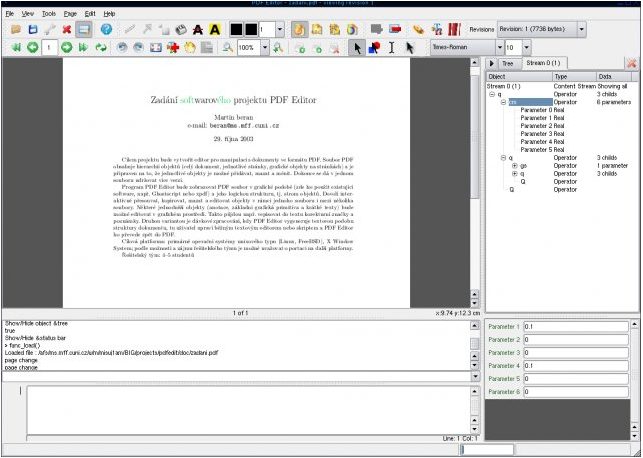Close the tree panel with the red X icon
The height and width of the screenshot is (458, 643).
(x=632, y=64)
